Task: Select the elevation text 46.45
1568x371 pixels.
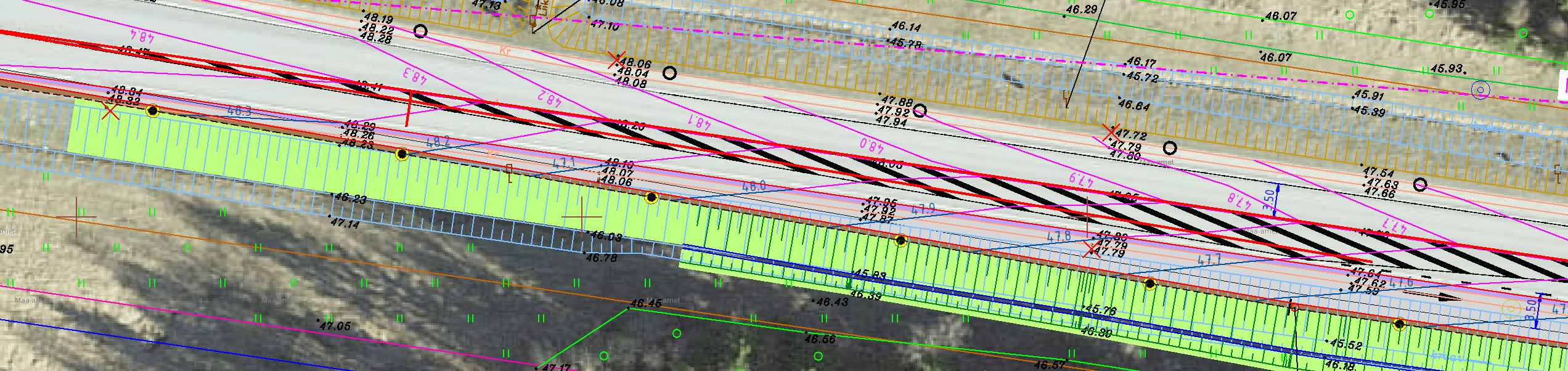Action: point(647,303)
